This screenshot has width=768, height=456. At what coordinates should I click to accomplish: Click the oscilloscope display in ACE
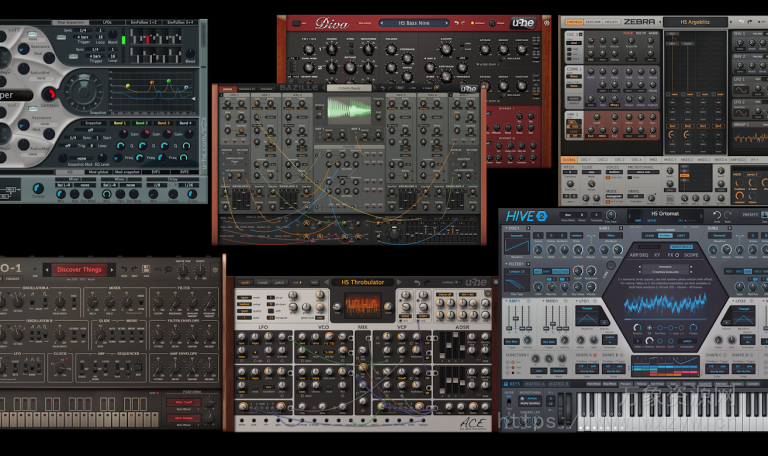click(x=362, y=306)
